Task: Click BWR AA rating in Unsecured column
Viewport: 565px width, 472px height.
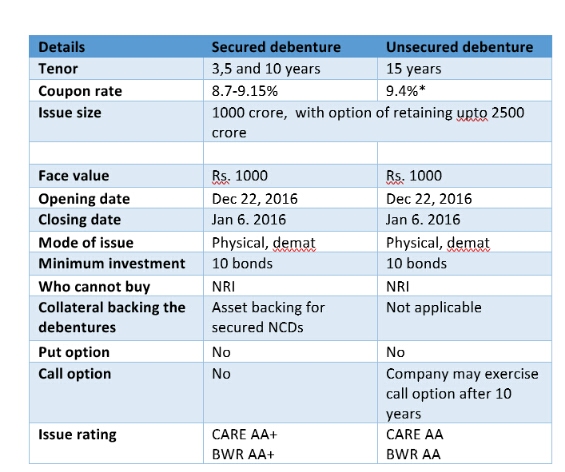Action: [x=413, y=455]
